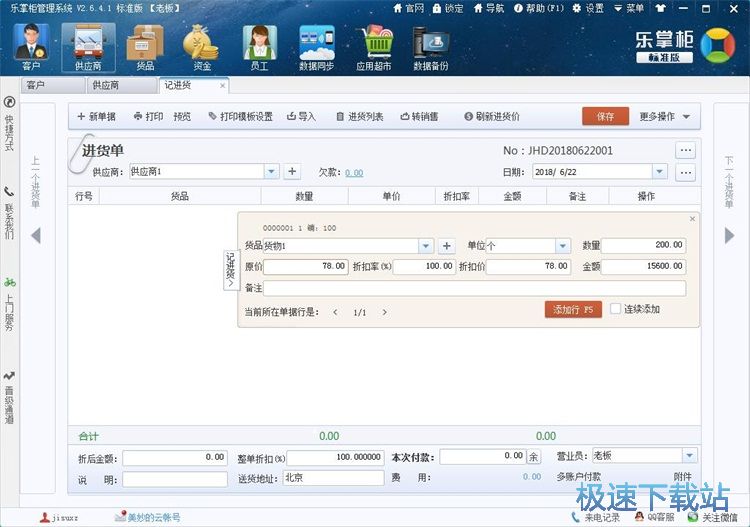Open the 日期 date picker dropdown
This screenshot has width=750, height=527.
[x=660, y=171]
